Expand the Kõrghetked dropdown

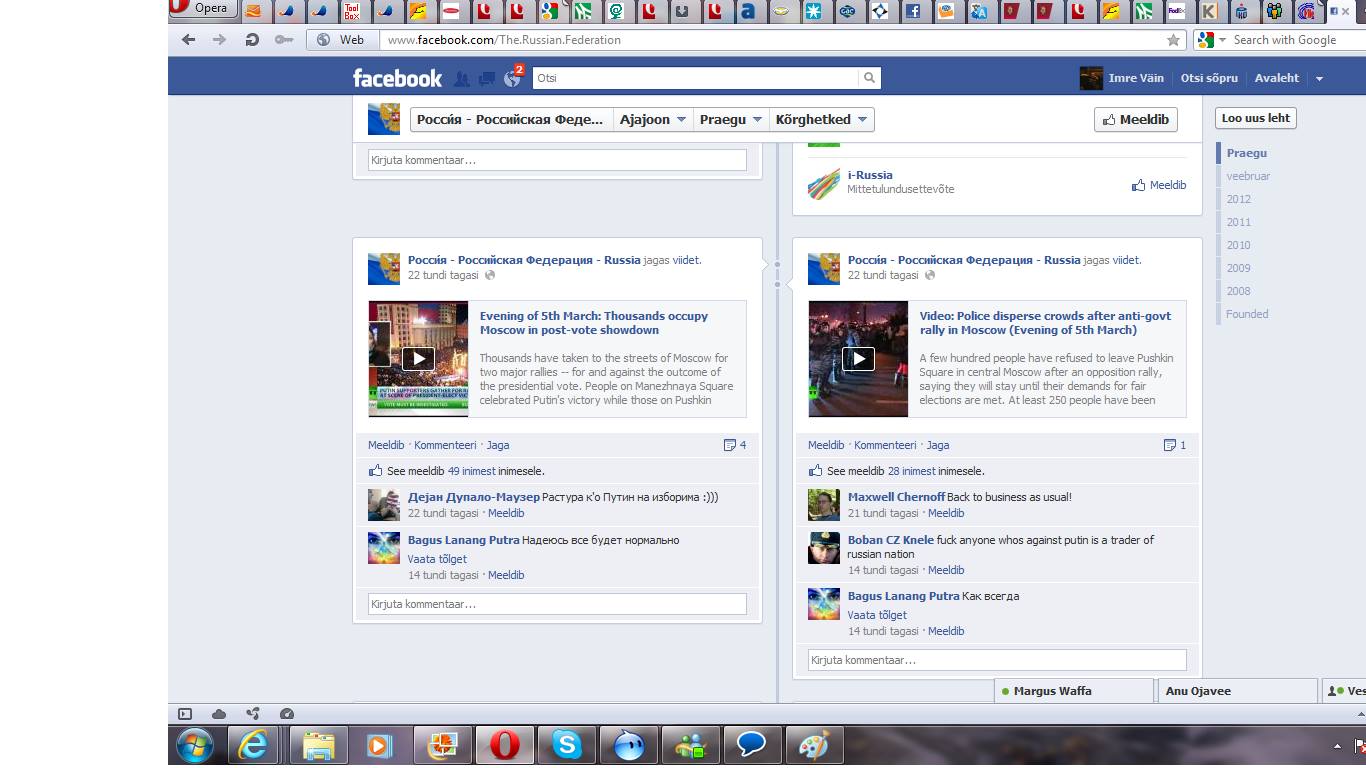point(821,119)
